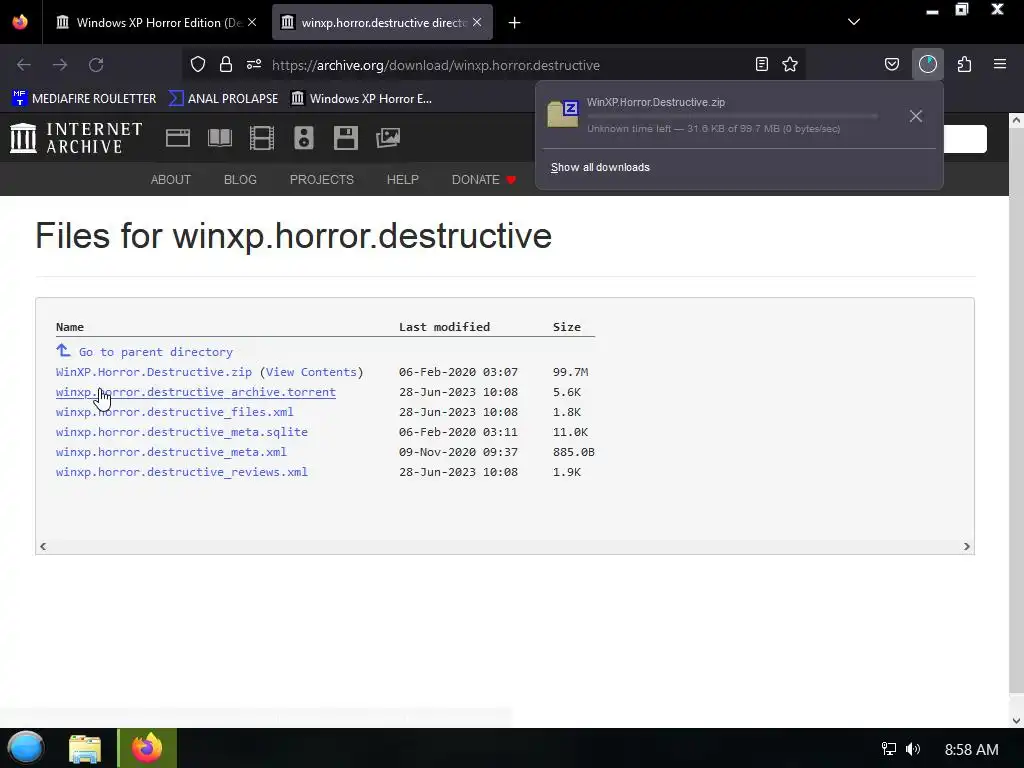Cancel the WinXP.Horror.Destructive.zip download
Image resolution: width=1024 pixels, height=768 pixels.
tap(916, 116)
